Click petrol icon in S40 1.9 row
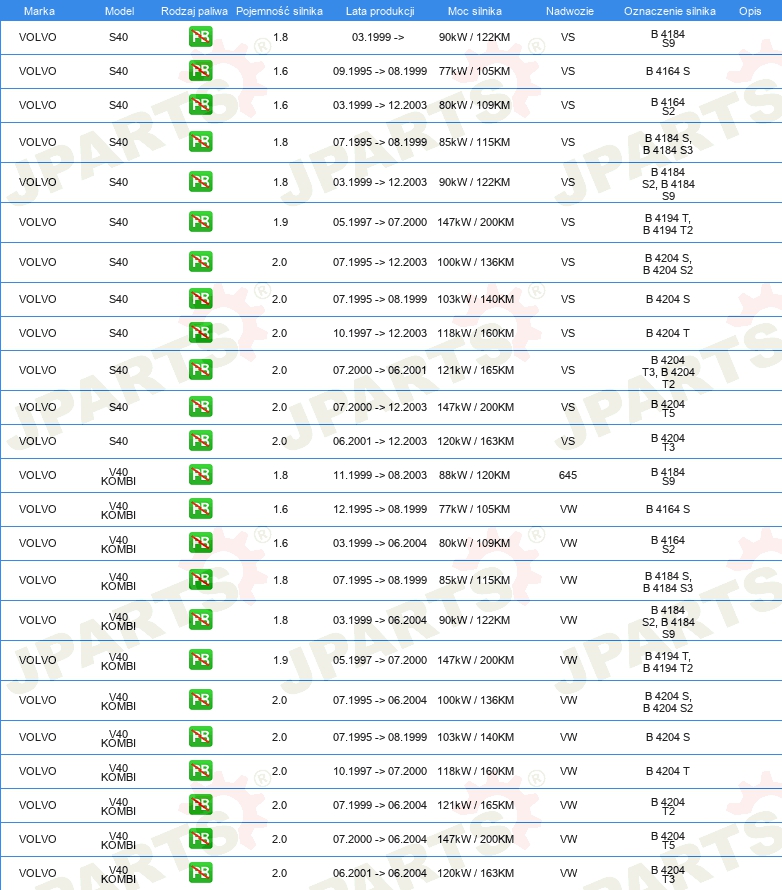Viewport: 782px width, 890px height. click(201, 222)
